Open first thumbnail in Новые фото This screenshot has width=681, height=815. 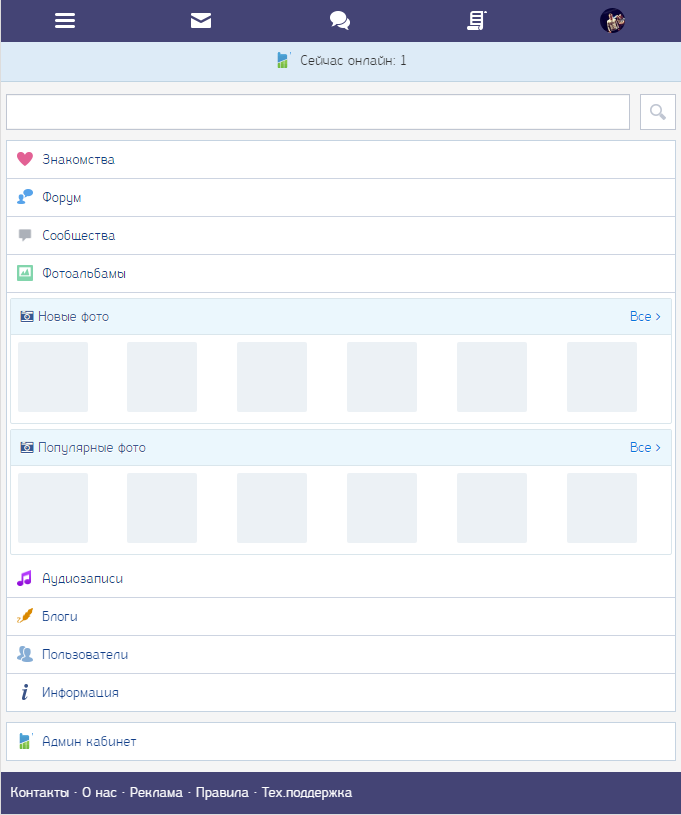[x=53, y=377]
